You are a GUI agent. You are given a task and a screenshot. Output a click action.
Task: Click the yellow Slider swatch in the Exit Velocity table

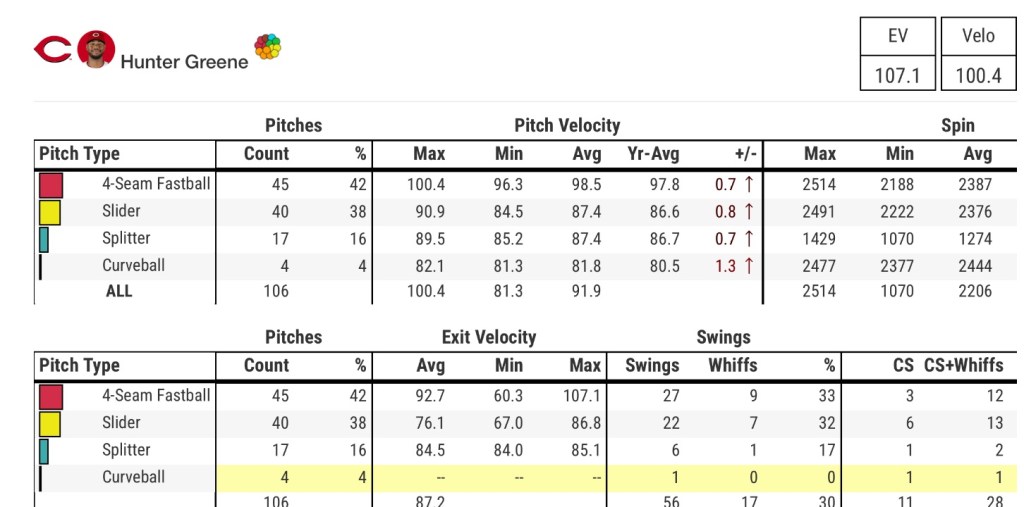50,424
